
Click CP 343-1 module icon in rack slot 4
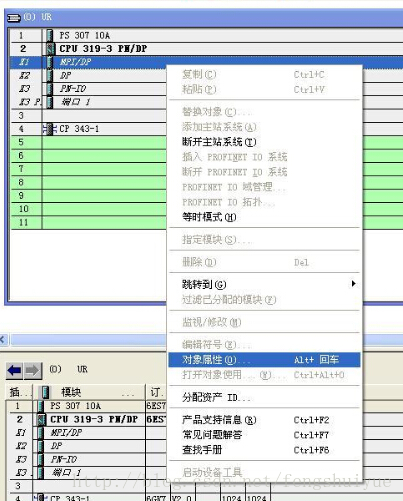50,129
